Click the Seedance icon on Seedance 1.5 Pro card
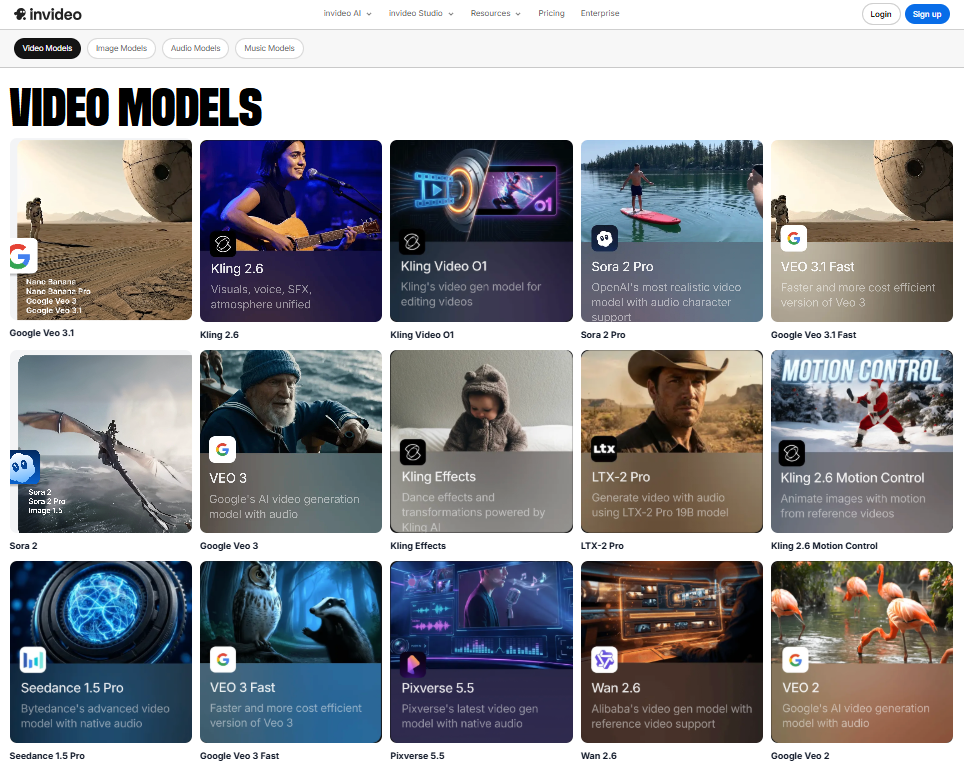 coord(33,660)
